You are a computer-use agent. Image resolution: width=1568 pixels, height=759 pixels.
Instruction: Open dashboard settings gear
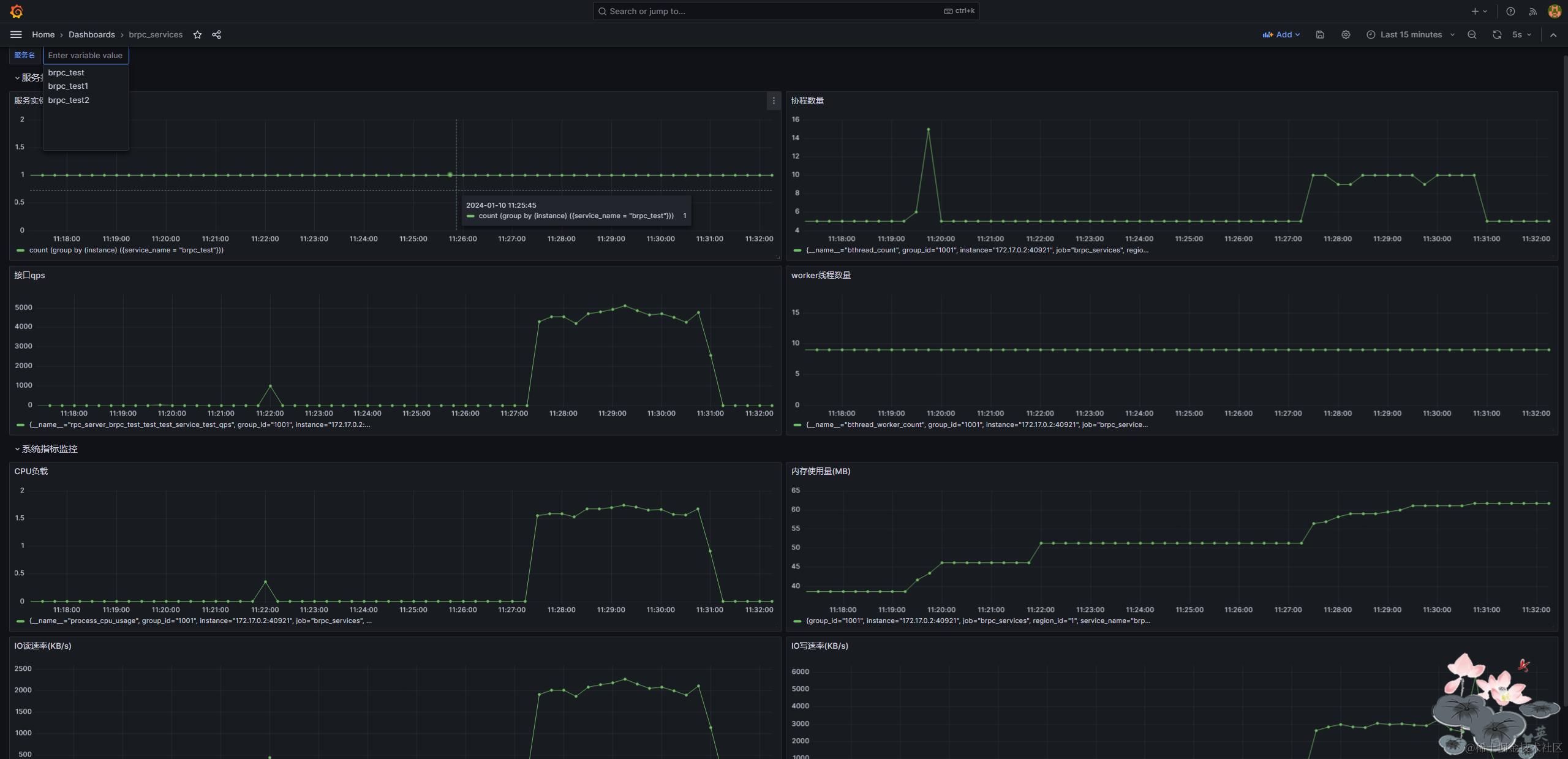click(1346, 35)
